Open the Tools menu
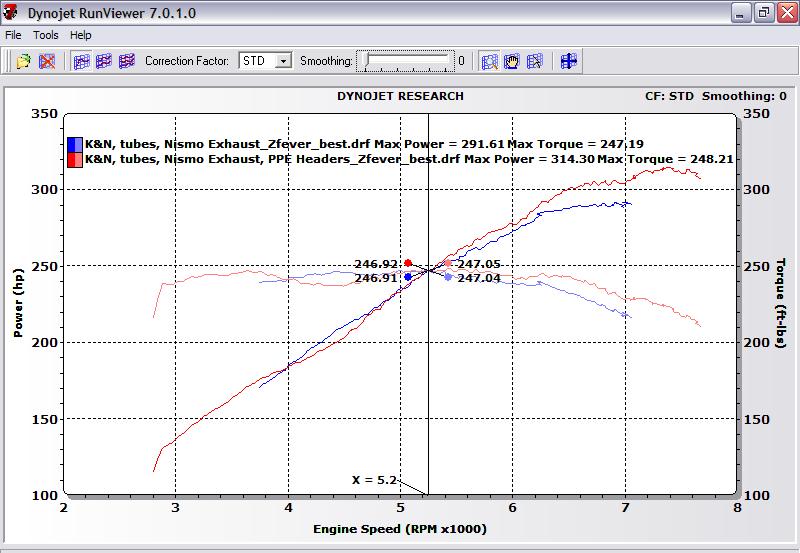The height and width of the screenshot is (553, 800). [x=46, y=35]
